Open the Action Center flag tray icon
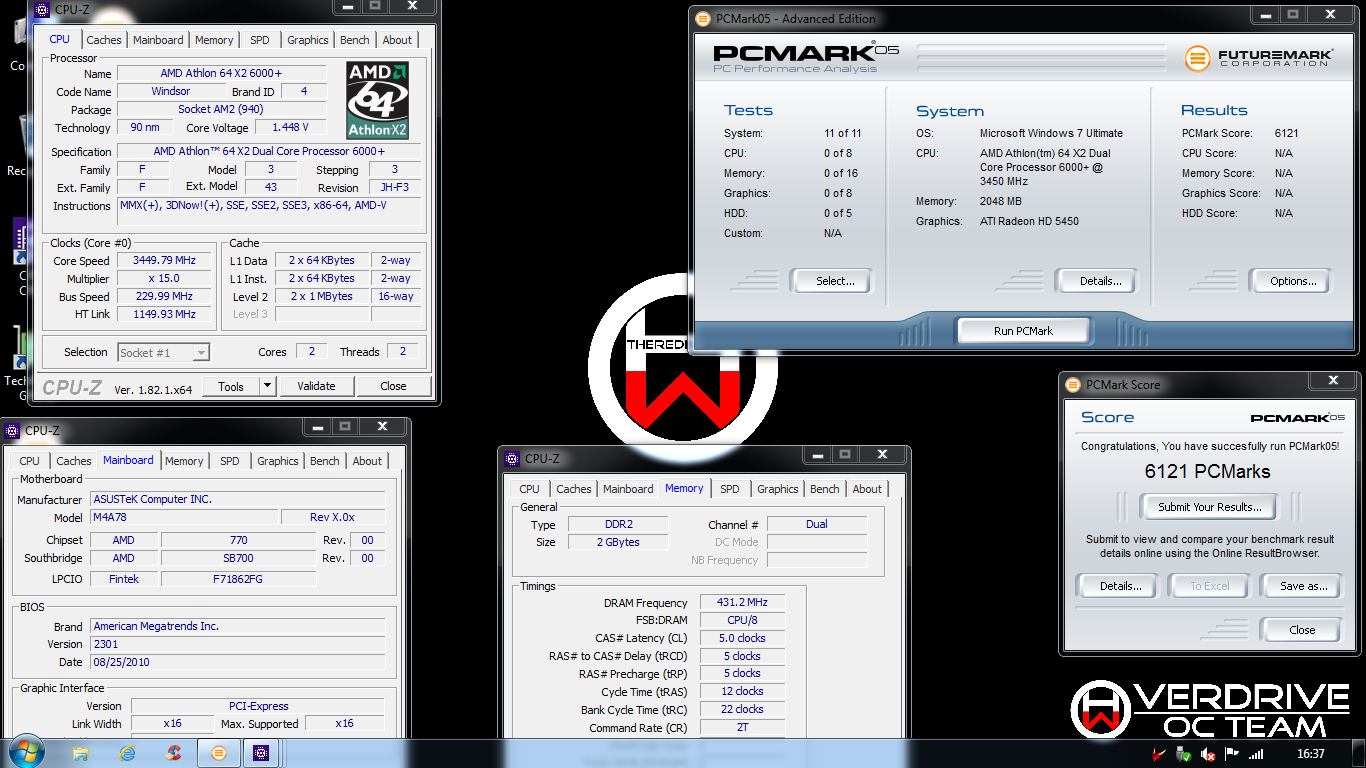 click(1232, 755)
